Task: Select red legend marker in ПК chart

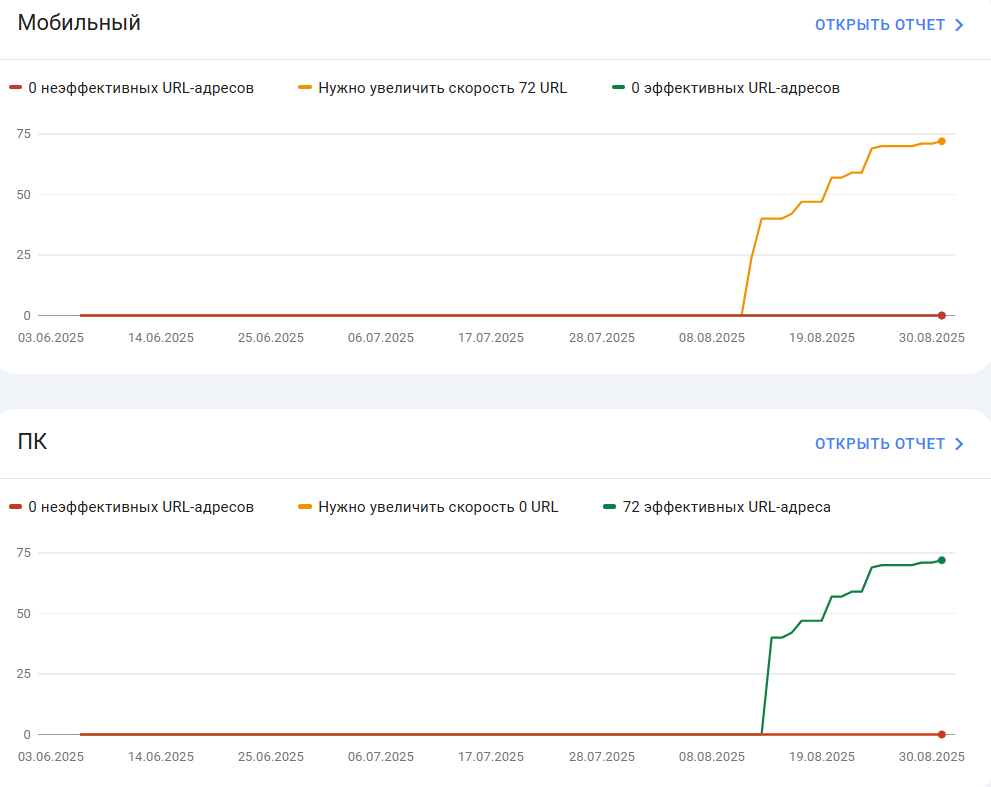Action: 16,506
